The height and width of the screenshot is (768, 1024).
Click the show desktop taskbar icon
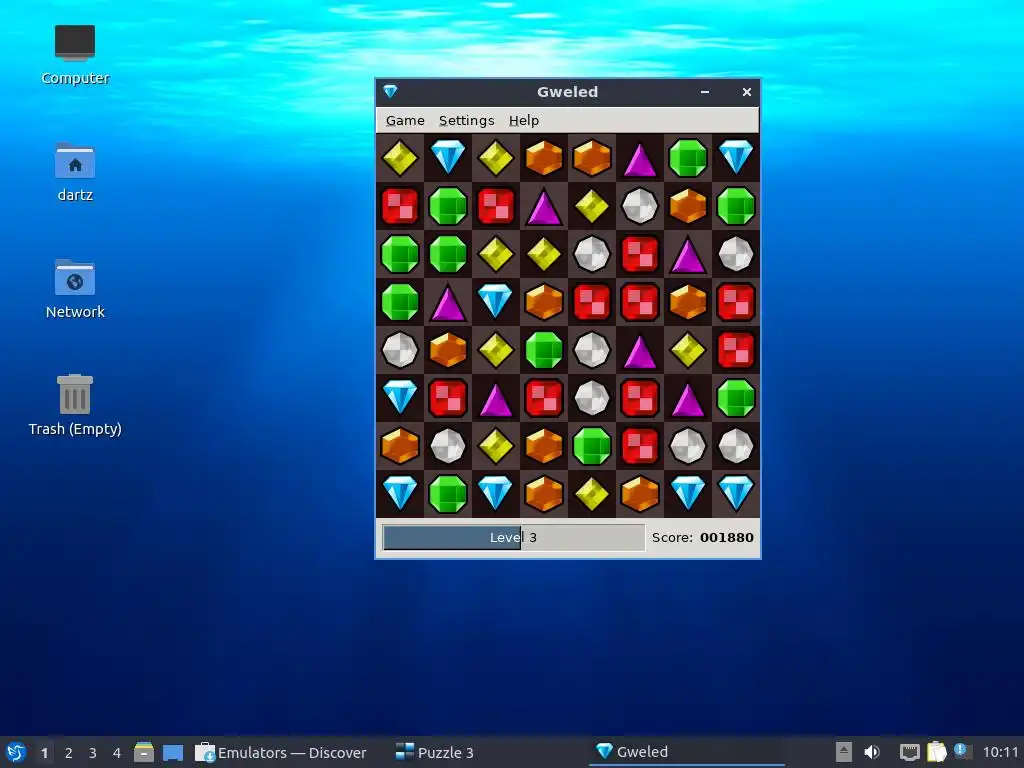173,752
